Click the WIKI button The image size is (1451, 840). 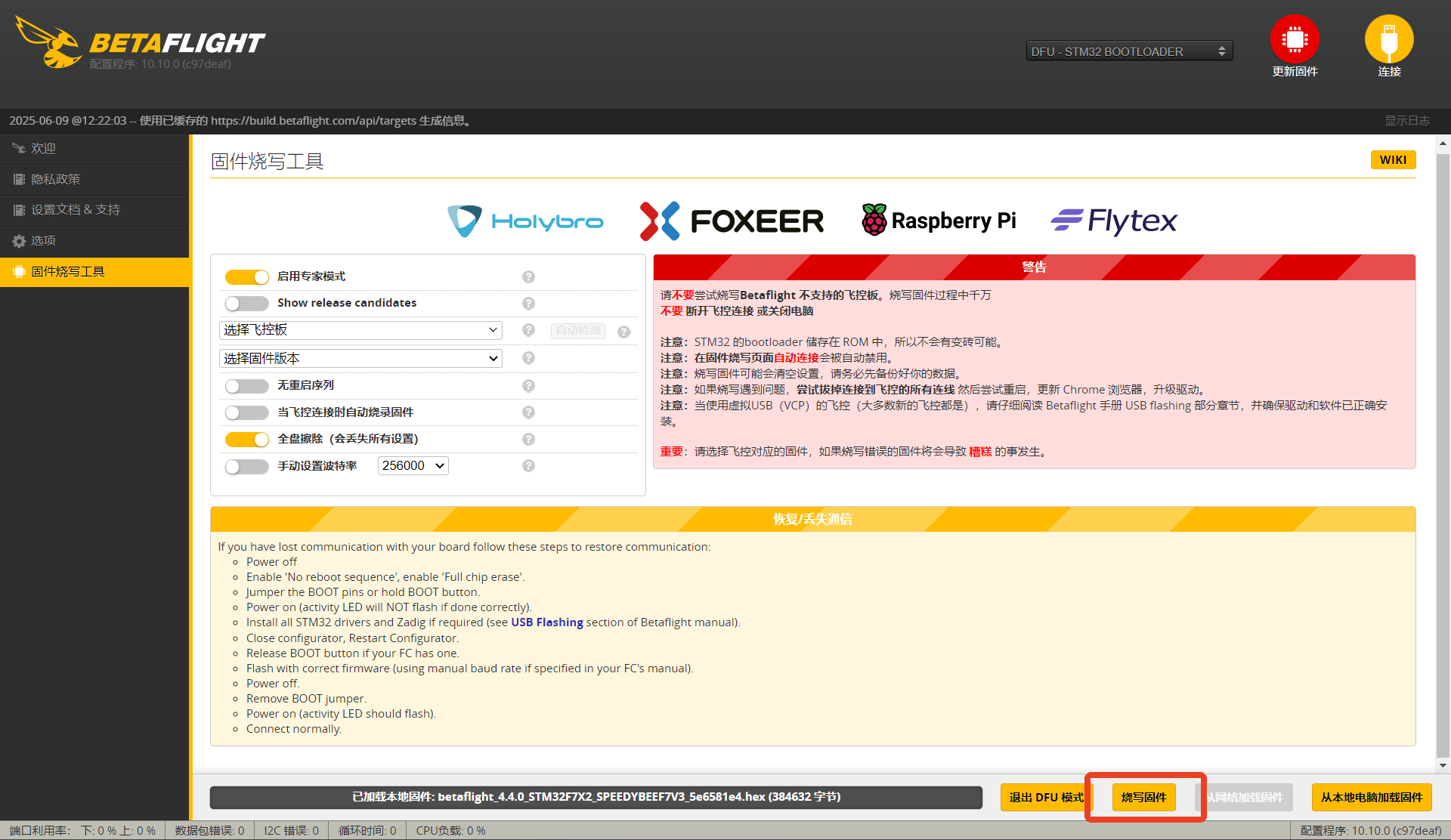(1393, 159)
